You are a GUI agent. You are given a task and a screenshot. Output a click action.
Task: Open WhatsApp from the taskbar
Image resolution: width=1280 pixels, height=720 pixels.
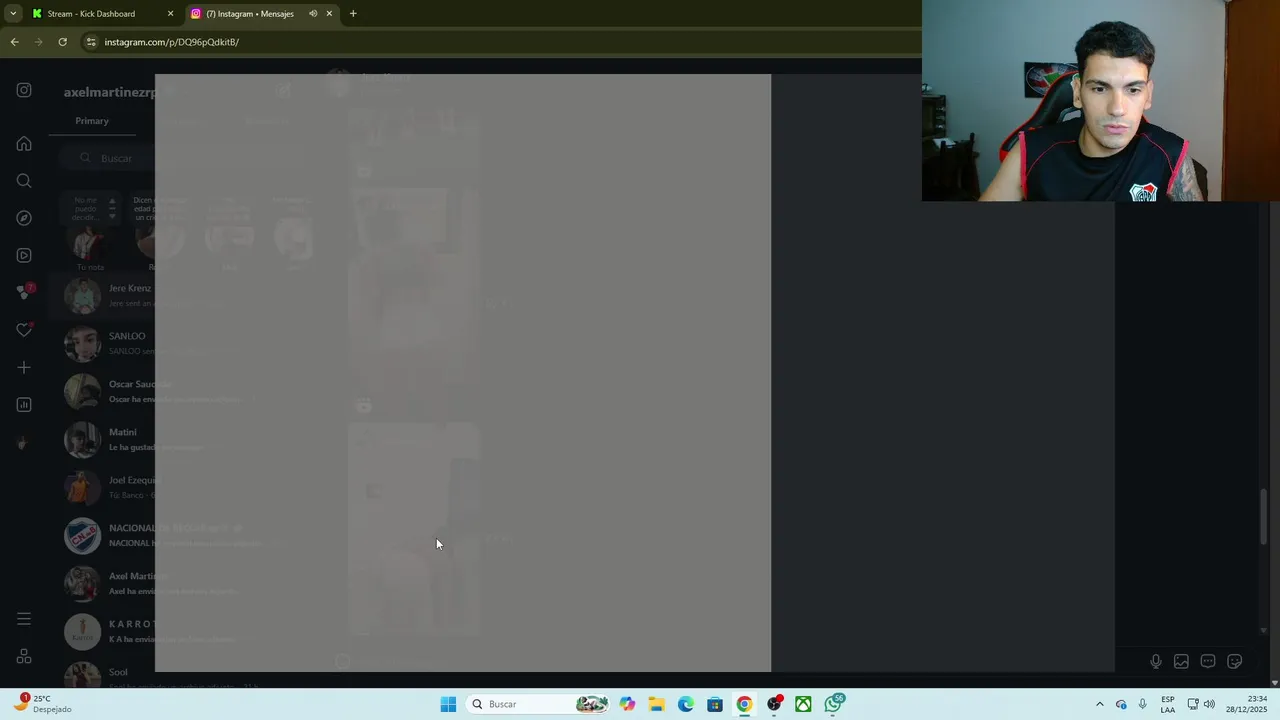click(x=834, y=704)
